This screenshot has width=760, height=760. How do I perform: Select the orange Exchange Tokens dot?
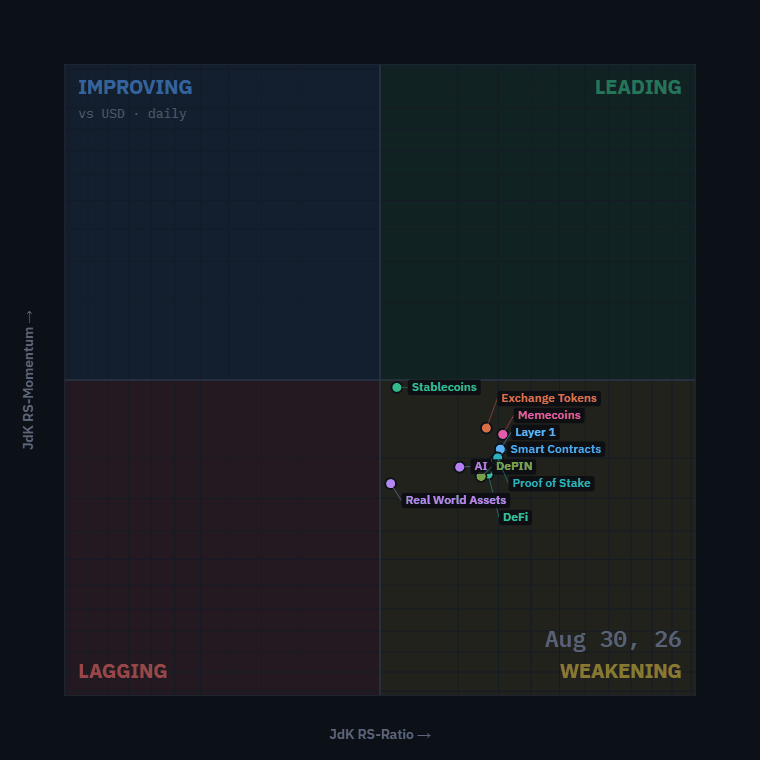[486, 428]
